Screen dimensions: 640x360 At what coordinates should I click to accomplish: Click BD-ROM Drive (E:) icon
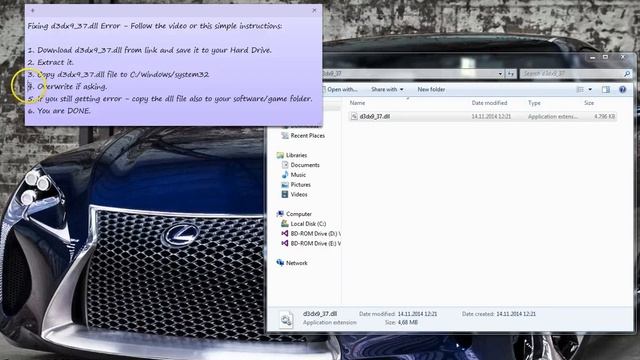[x=285, y=243]
